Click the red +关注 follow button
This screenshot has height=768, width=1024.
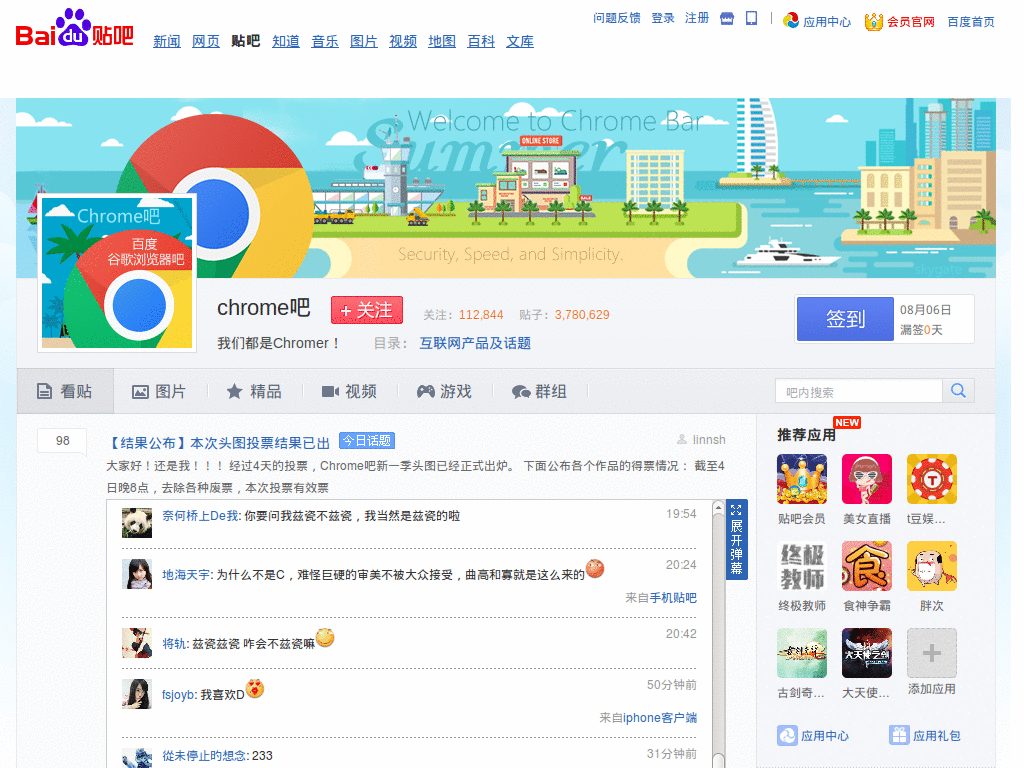[x=367, y=310]
